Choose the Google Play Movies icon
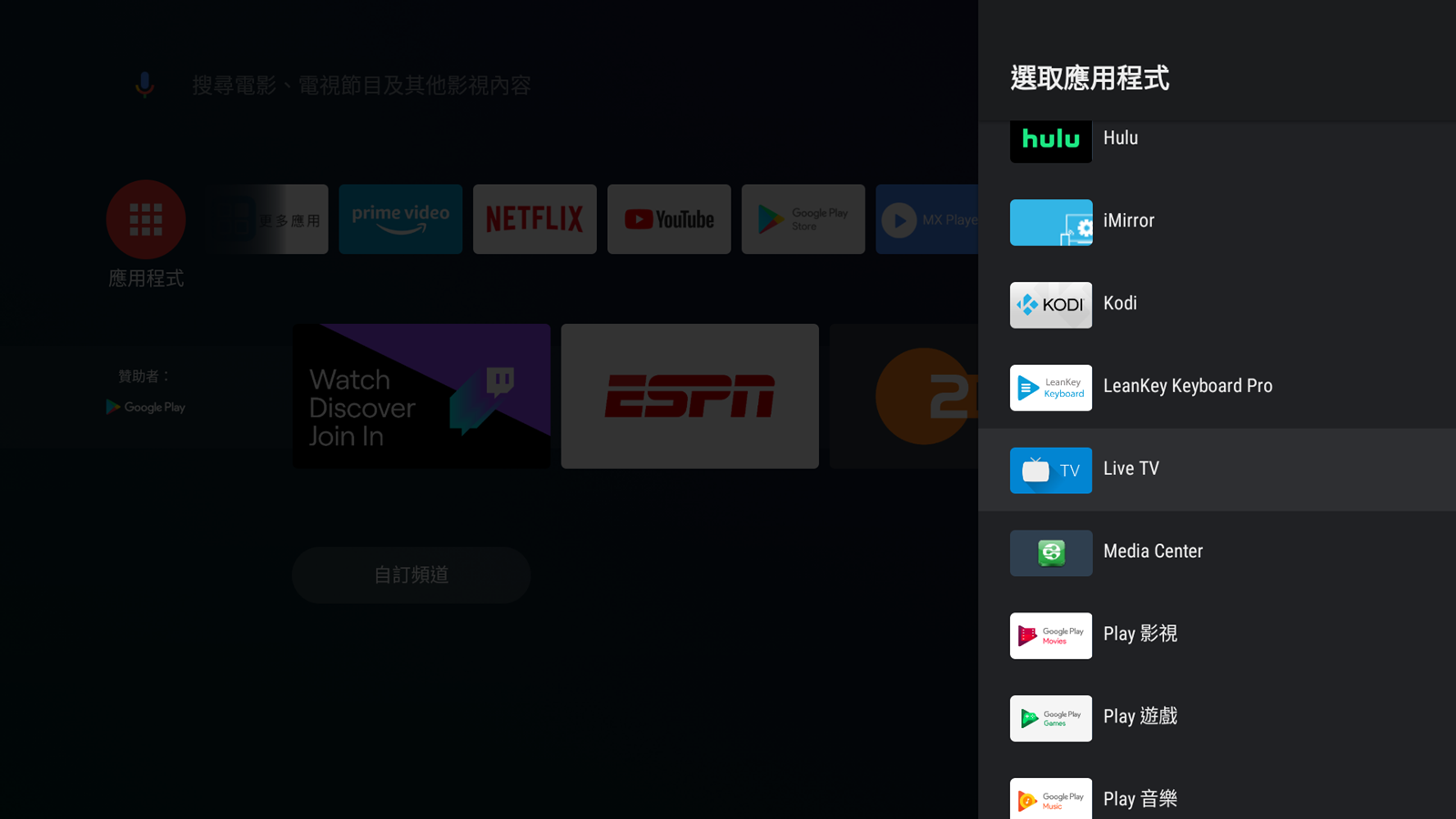Screen dimensions: 1456x819 1050,635
